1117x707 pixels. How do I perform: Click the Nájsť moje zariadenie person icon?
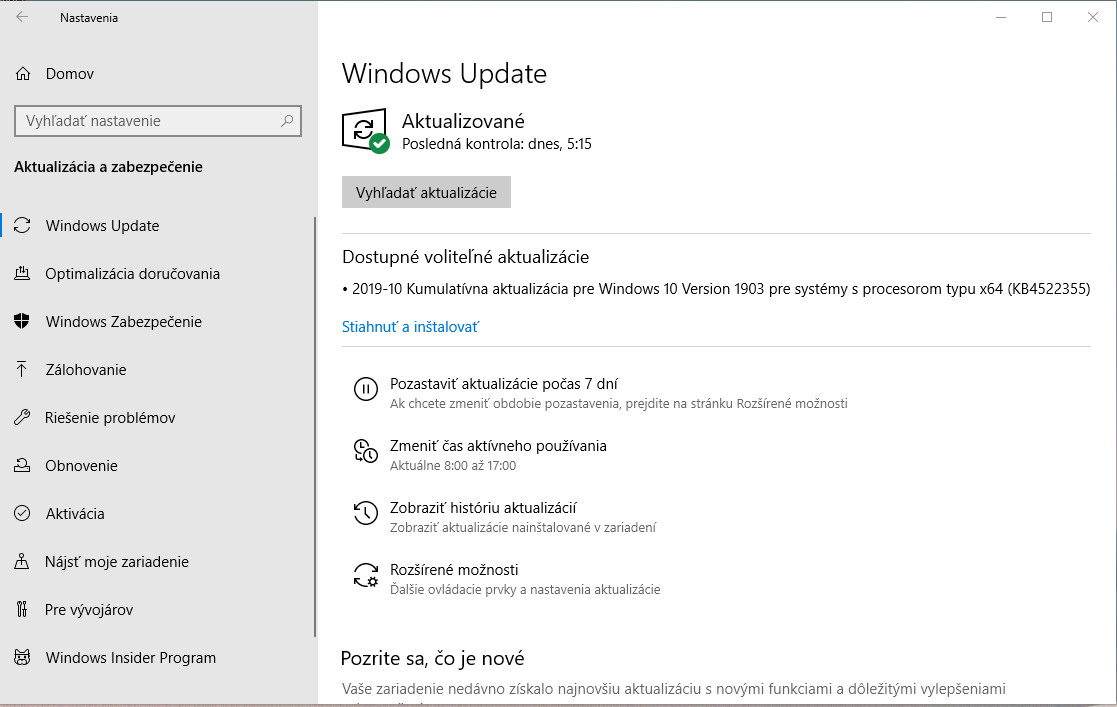pyautogui.click(x=22, y=562)
